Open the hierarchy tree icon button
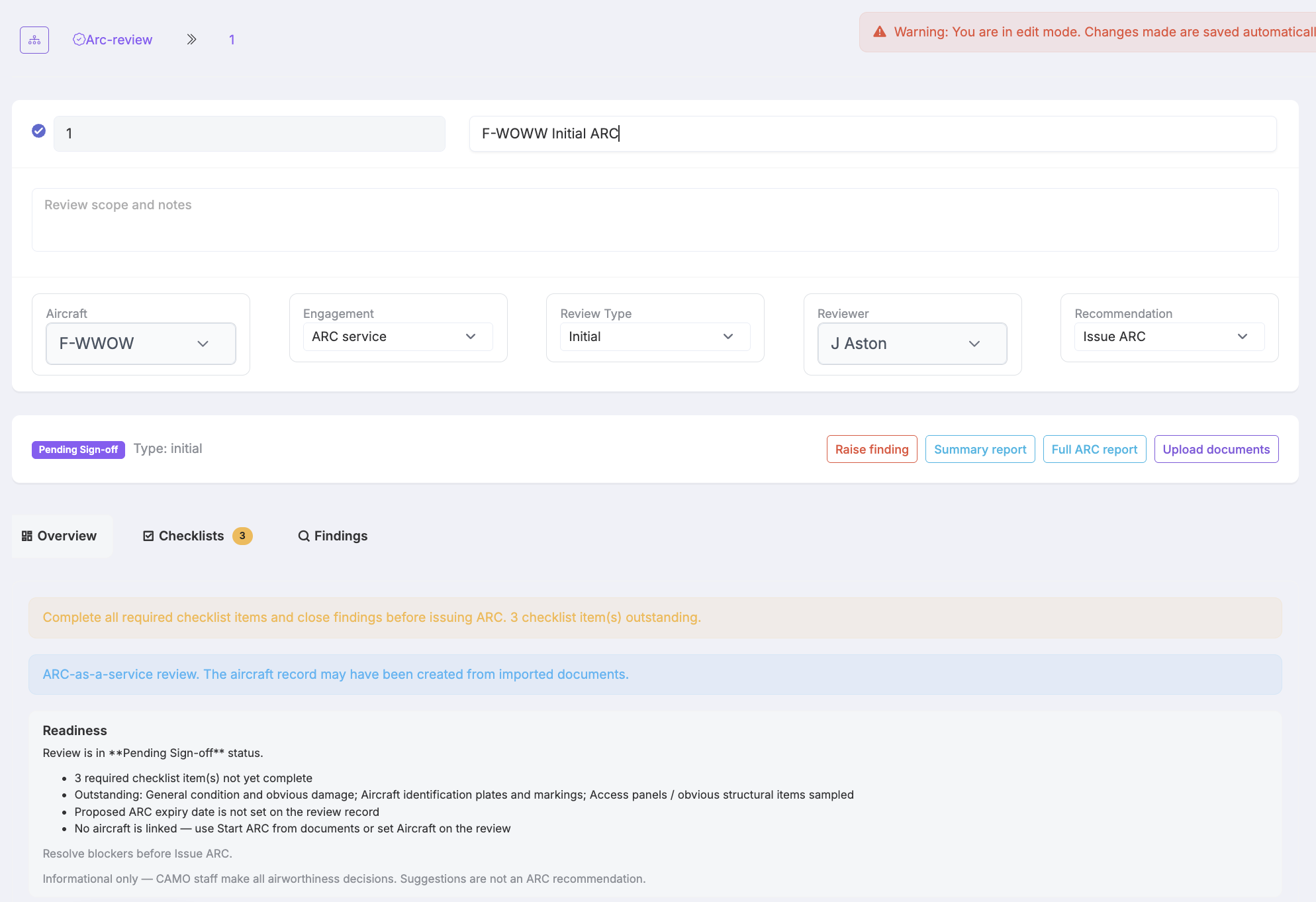The image size is (1316, 902). 34,40
